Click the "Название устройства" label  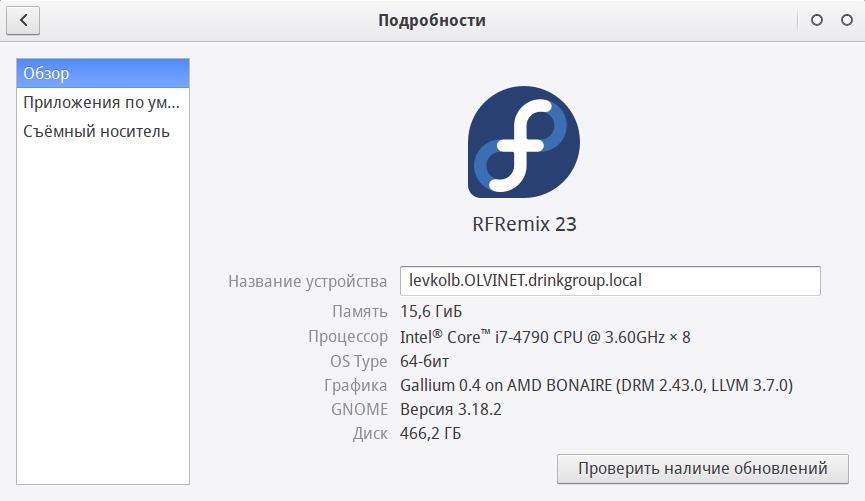307,282
